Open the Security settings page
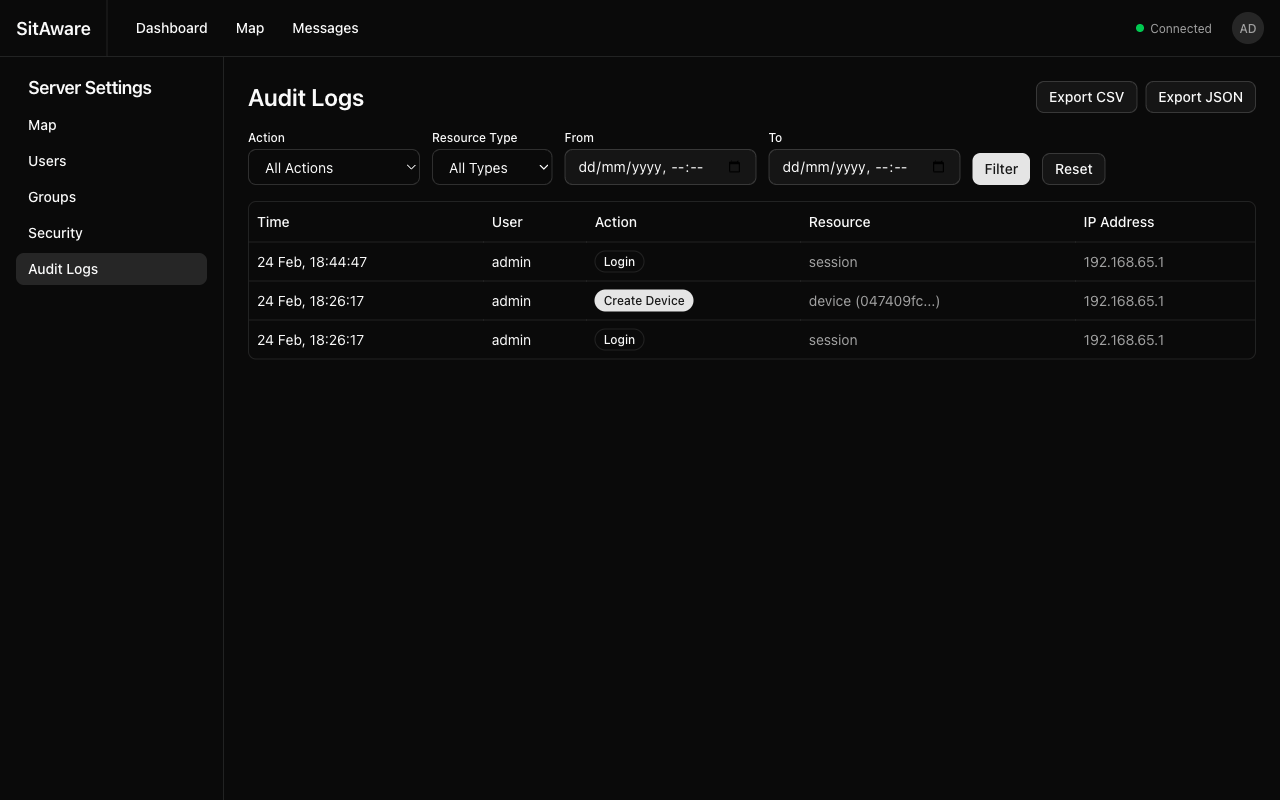The width and height of the screenshot is (1280, 800). click(x=55, y=232)
